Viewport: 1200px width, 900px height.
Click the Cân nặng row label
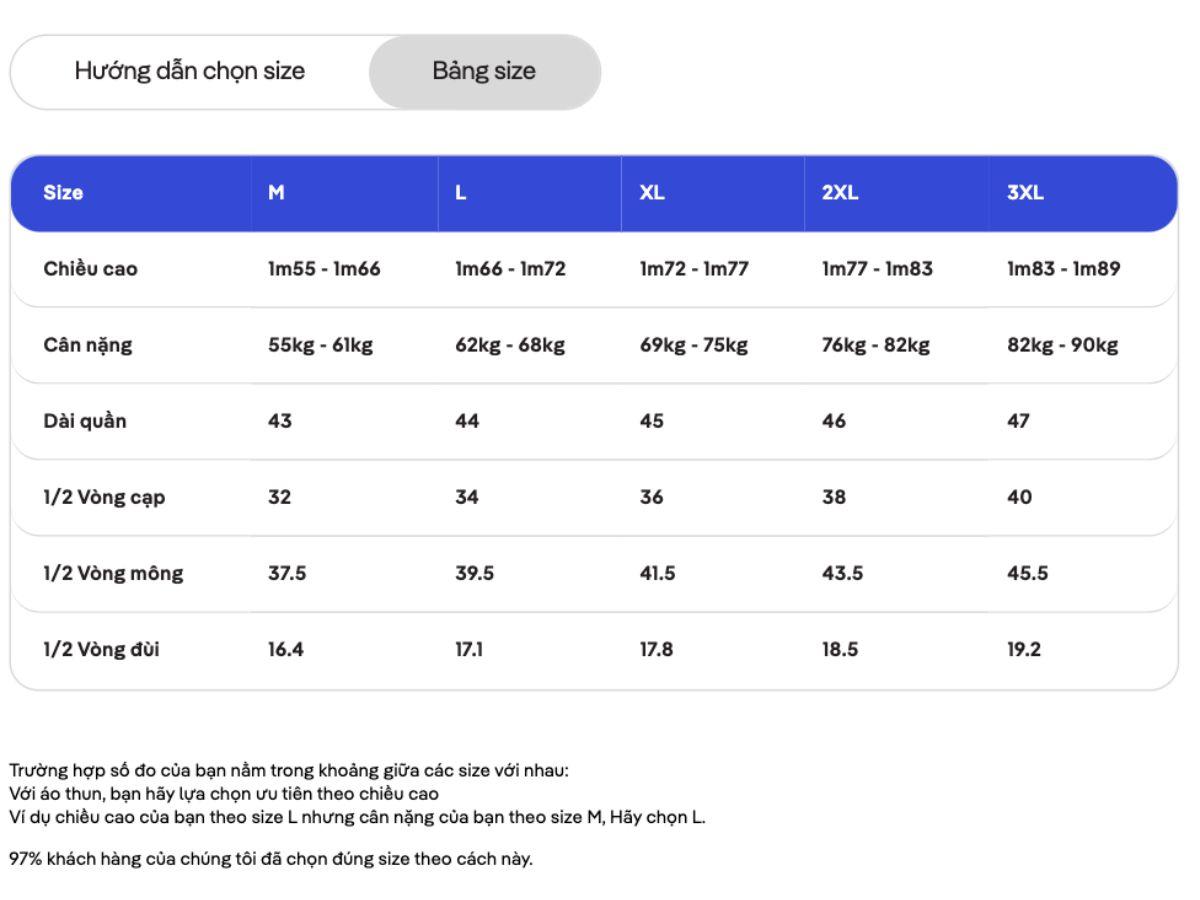(88, 345)
